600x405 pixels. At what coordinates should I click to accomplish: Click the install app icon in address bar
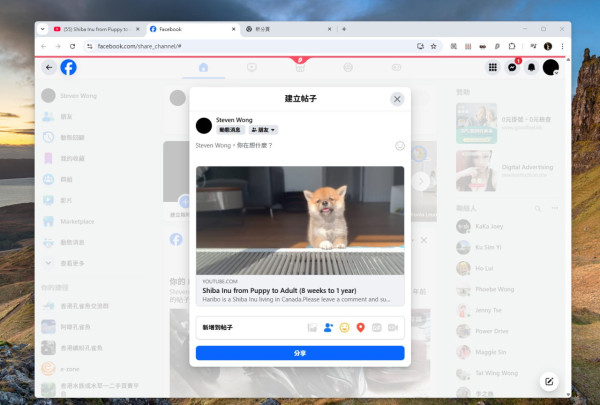click(x=420, y=46)
